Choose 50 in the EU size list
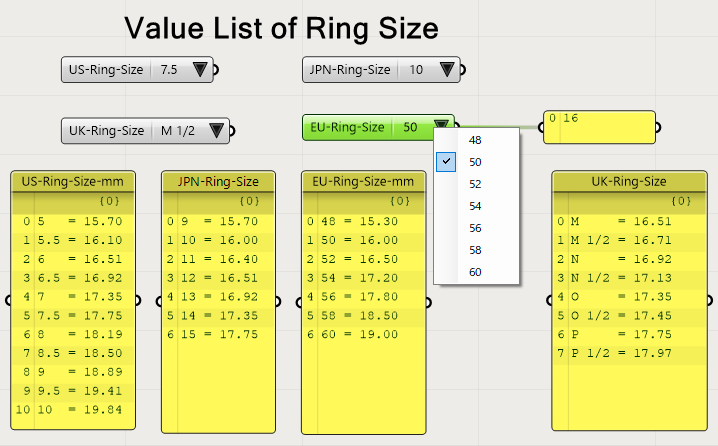 (x=475, y=162)
